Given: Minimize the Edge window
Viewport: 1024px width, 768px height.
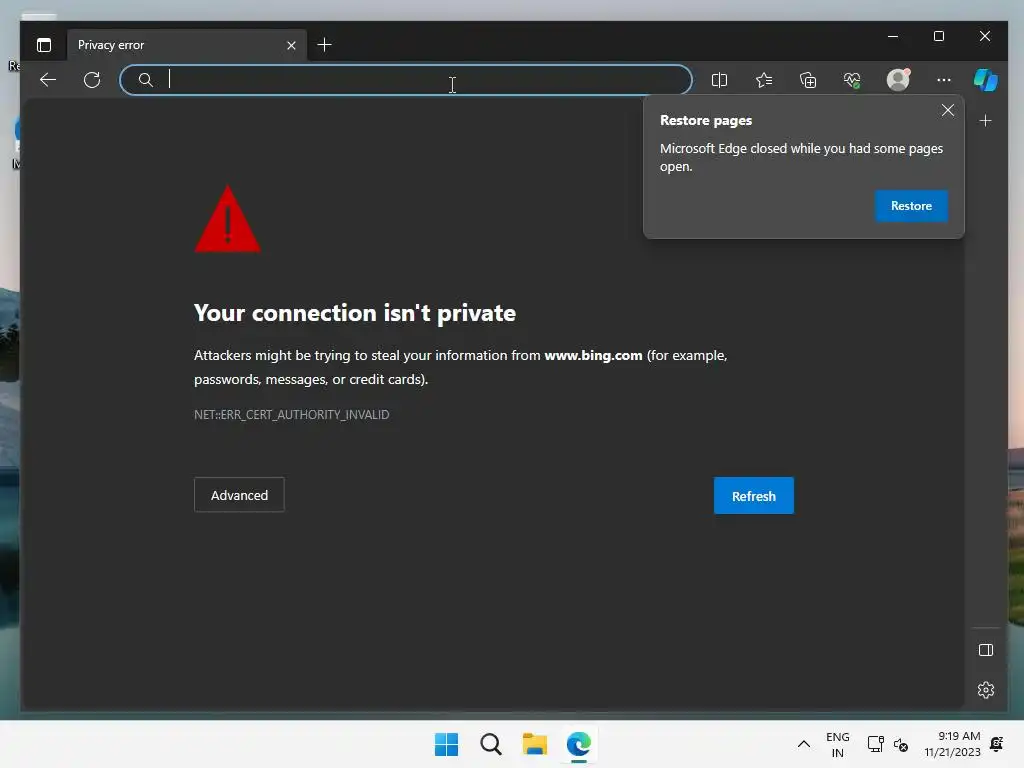Looking at the screenshot, I should (x=893, y=37).
